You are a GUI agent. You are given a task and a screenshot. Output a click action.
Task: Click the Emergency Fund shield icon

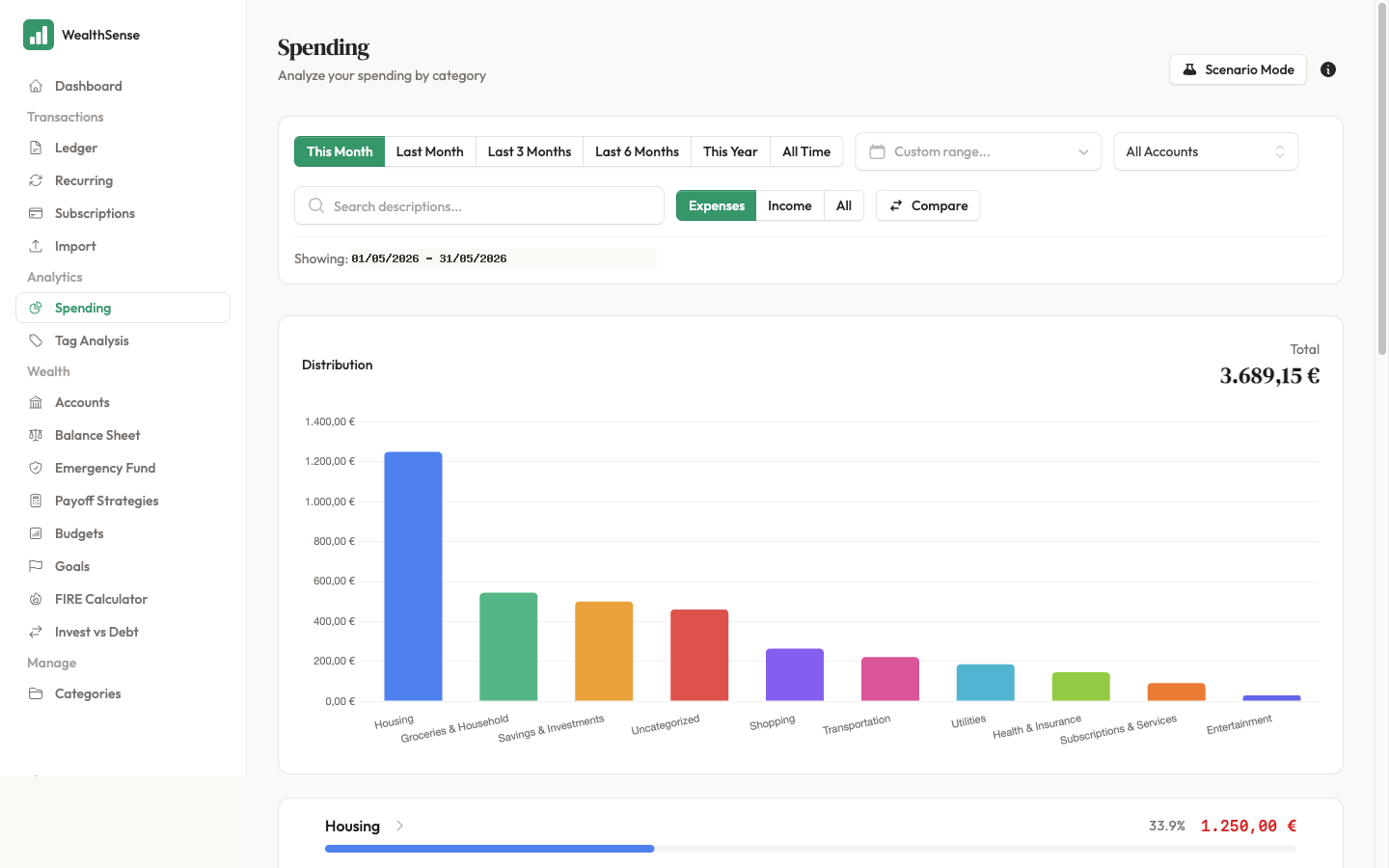coord(36,468)
